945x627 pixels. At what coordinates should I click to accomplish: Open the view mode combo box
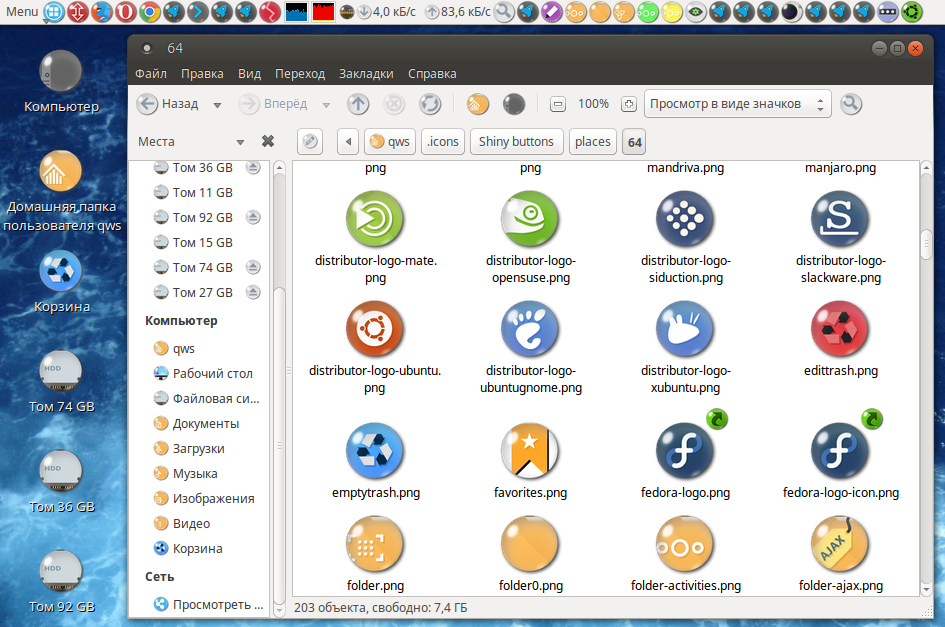(x=737, y=104)
